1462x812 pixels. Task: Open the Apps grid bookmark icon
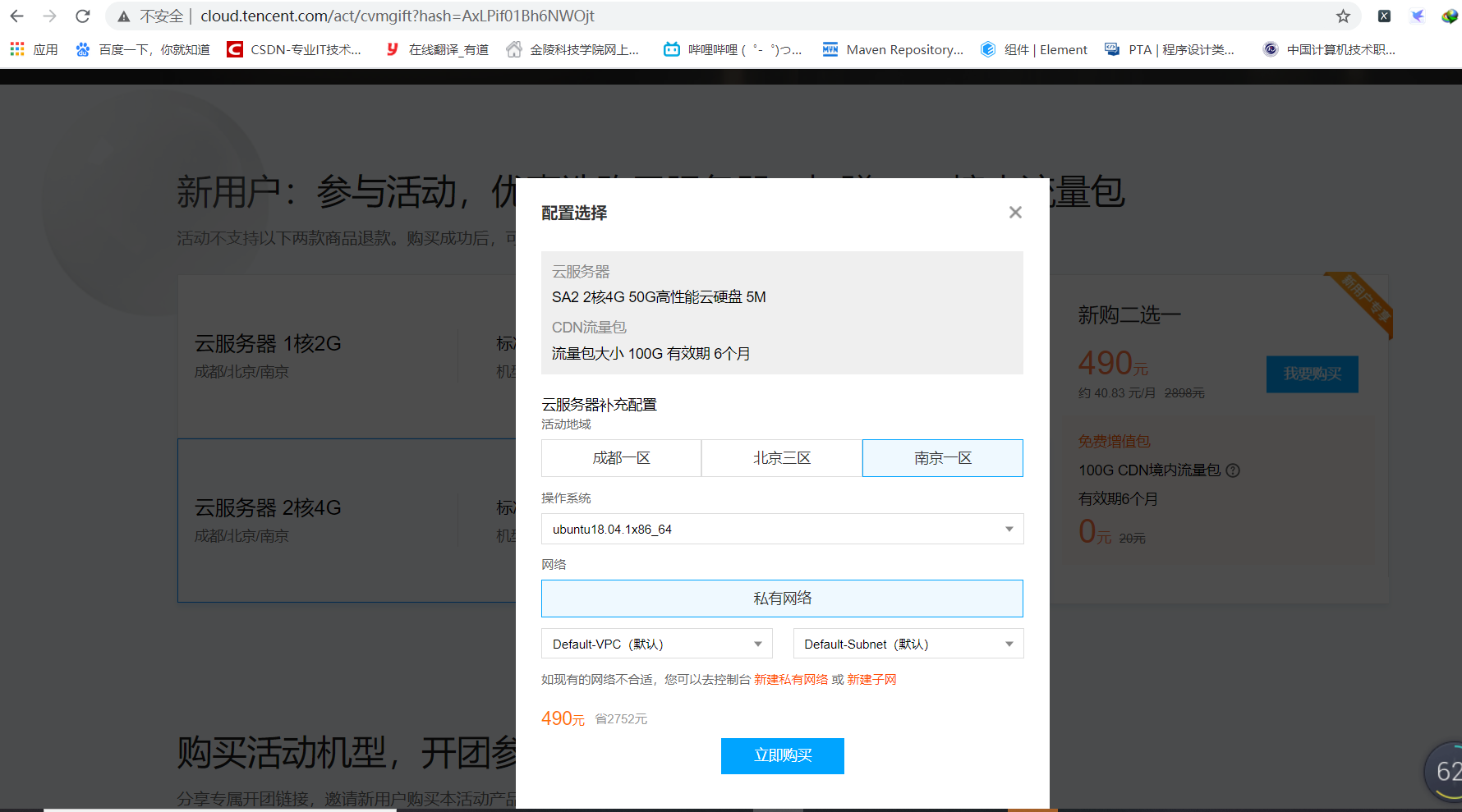point(17,49)
